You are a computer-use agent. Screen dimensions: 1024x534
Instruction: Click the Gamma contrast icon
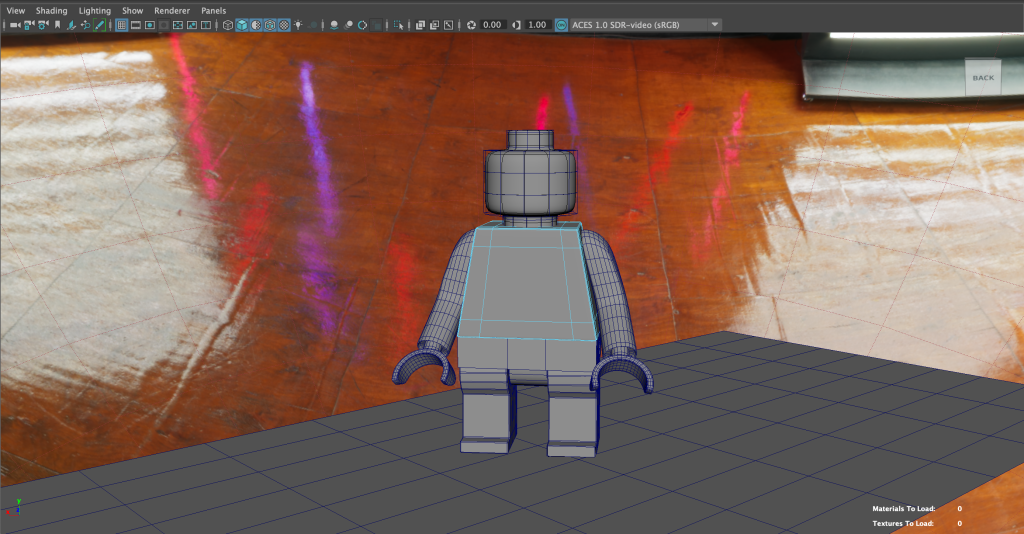(516, 25)
